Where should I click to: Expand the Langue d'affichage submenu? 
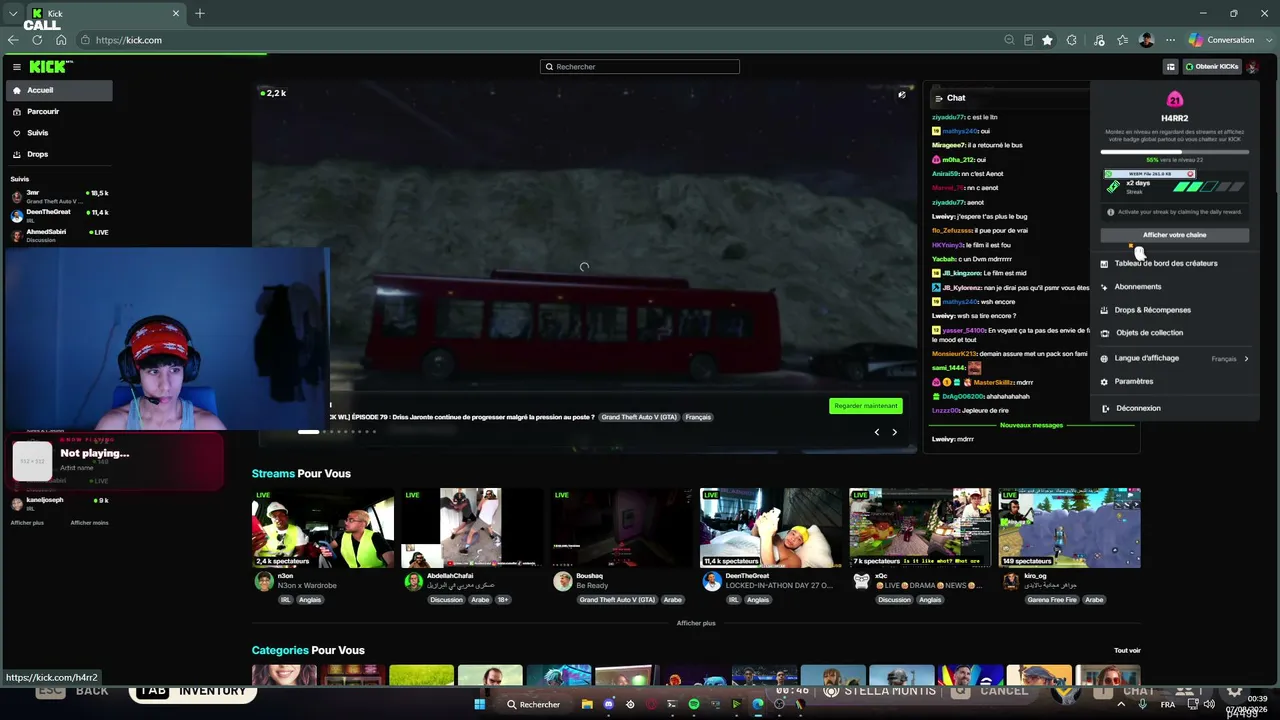(x=1175, y=358)
